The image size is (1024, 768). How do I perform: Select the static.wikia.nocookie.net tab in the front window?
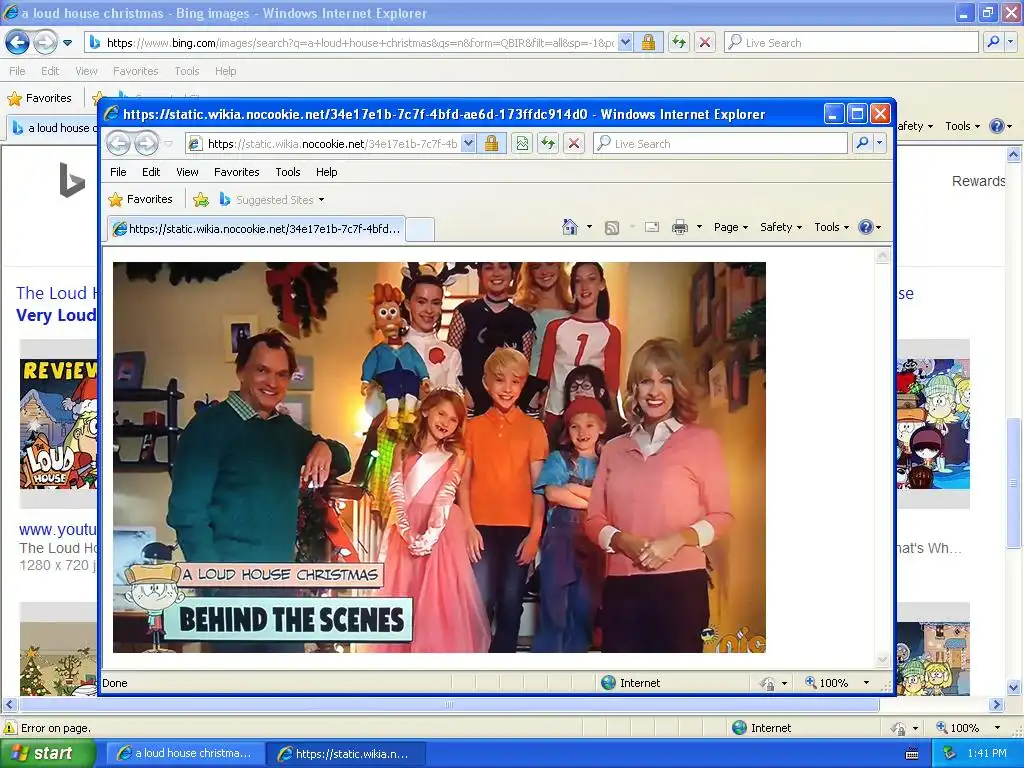pos(257,229)
